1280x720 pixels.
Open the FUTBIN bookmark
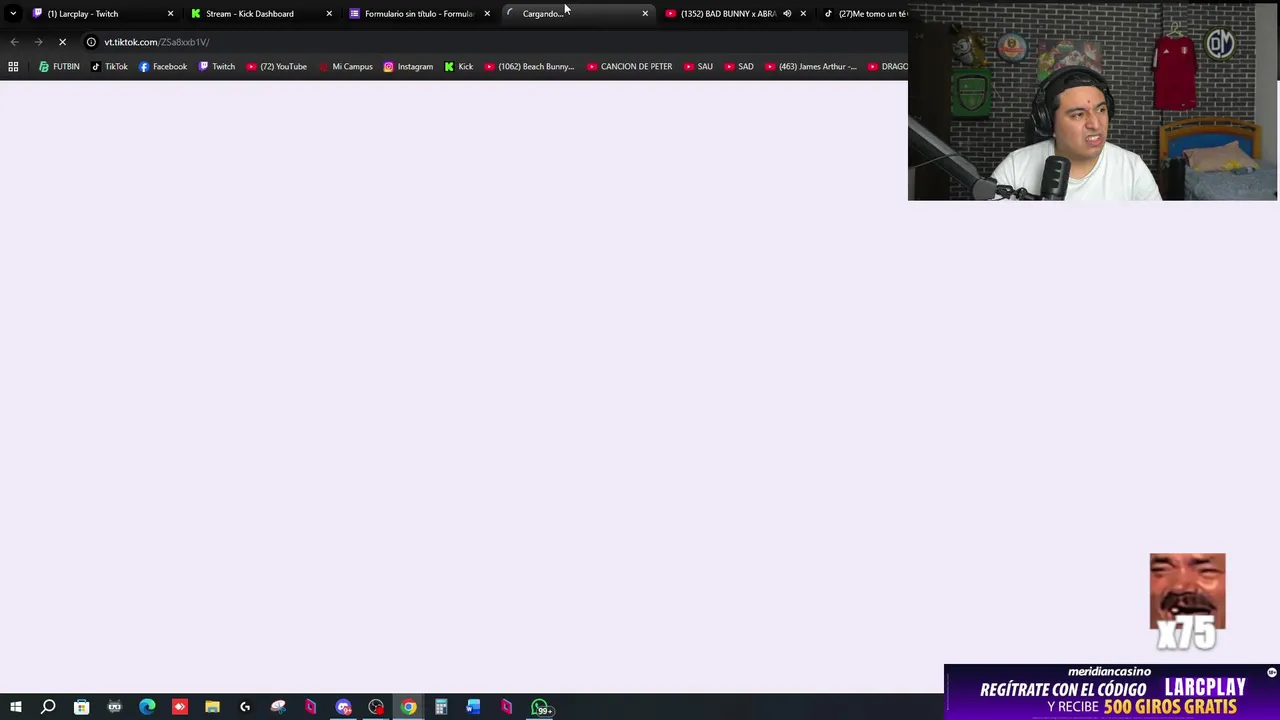(x=59, y=67)
